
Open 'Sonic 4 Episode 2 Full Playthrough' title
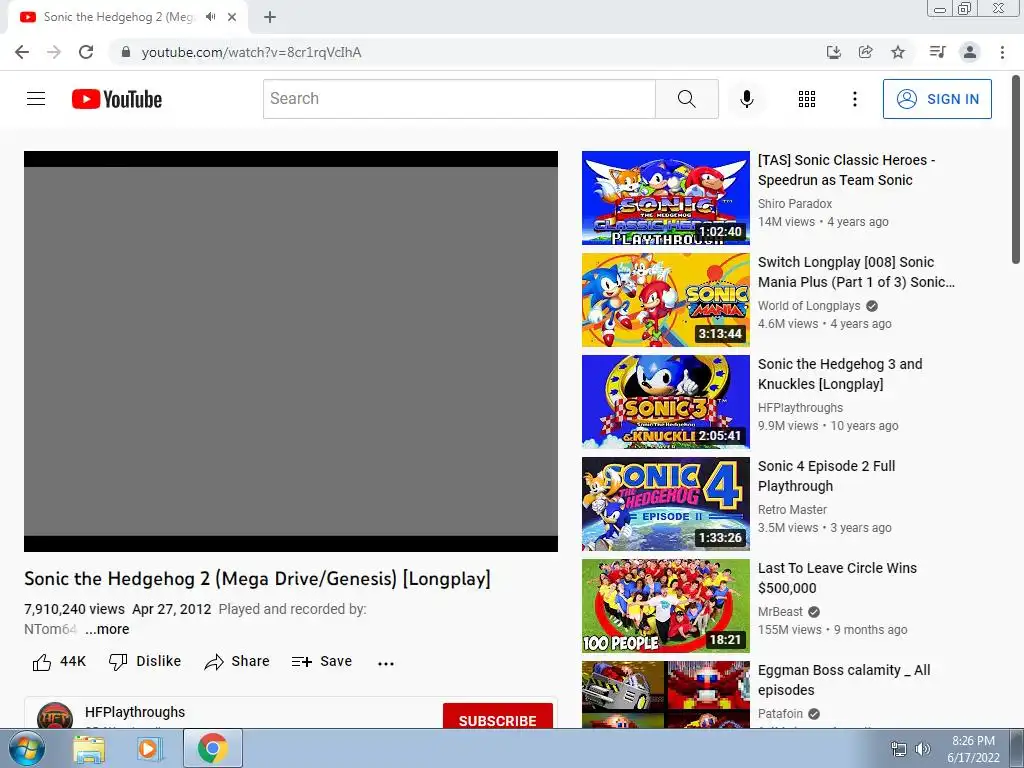pos(826,475)
